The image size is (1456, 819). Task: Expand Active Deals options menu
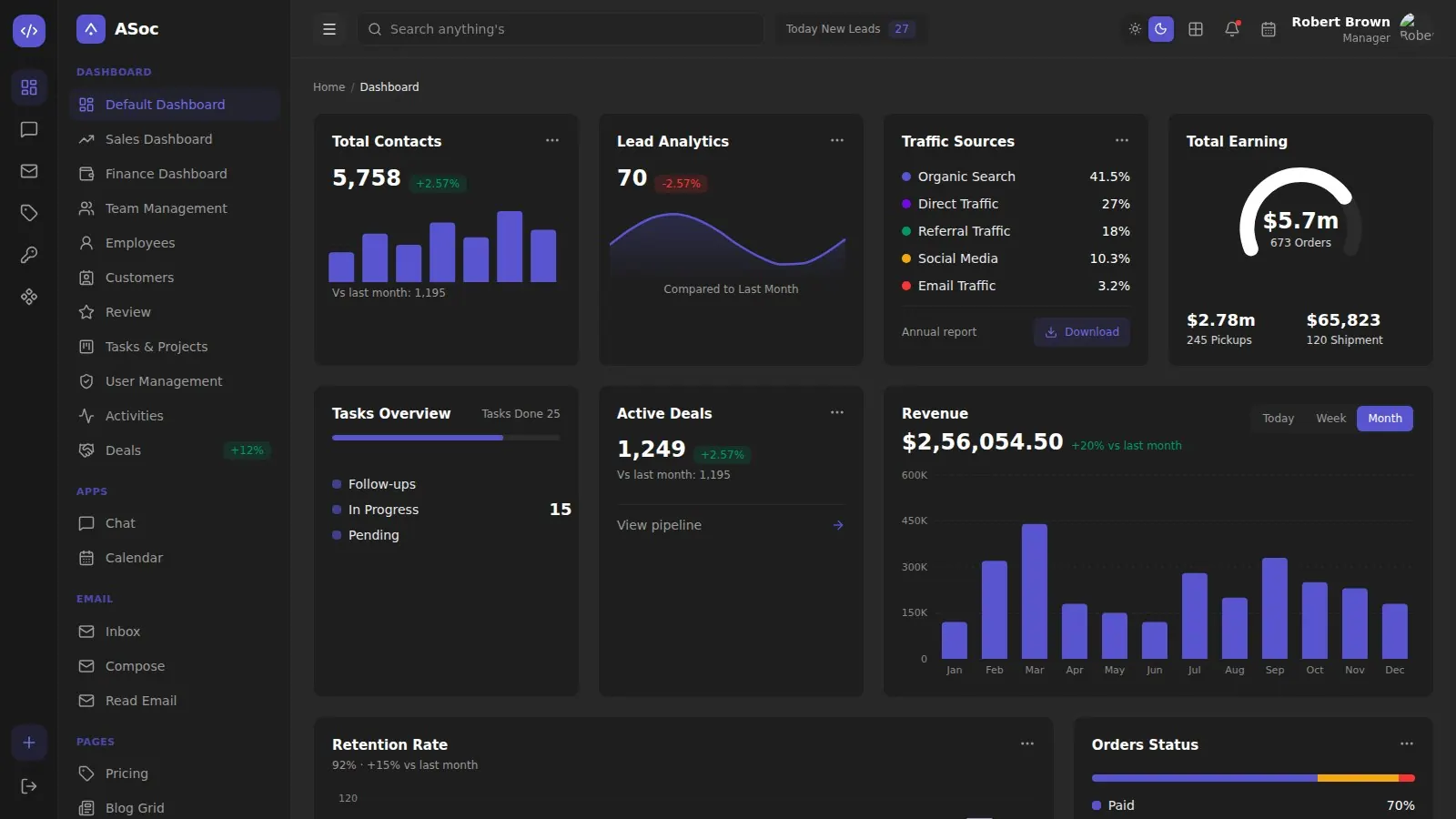click(x=837, y=412)
